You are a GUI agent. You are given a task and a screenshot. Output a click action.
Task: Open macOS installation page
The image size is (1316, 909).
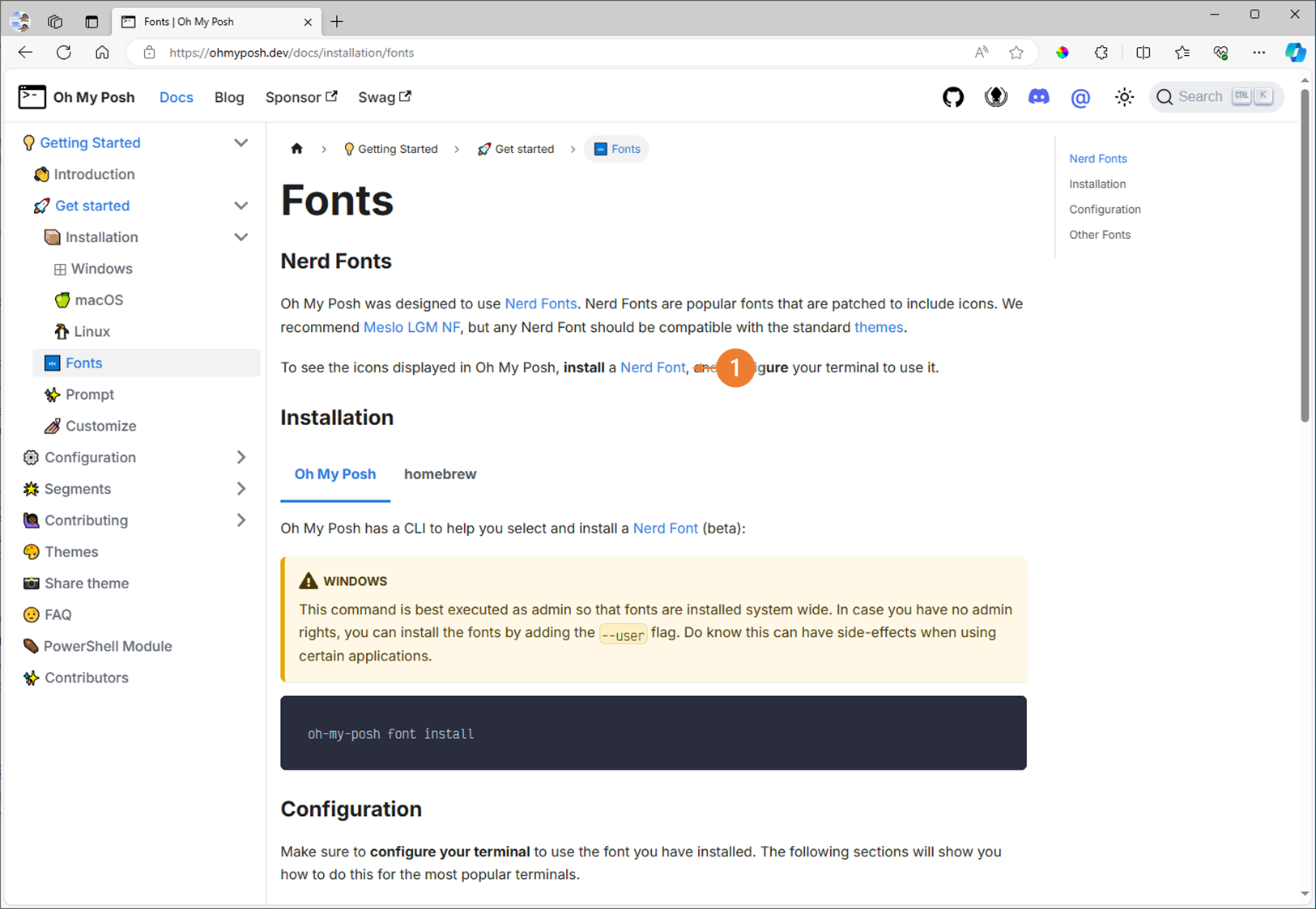[99, 300]
